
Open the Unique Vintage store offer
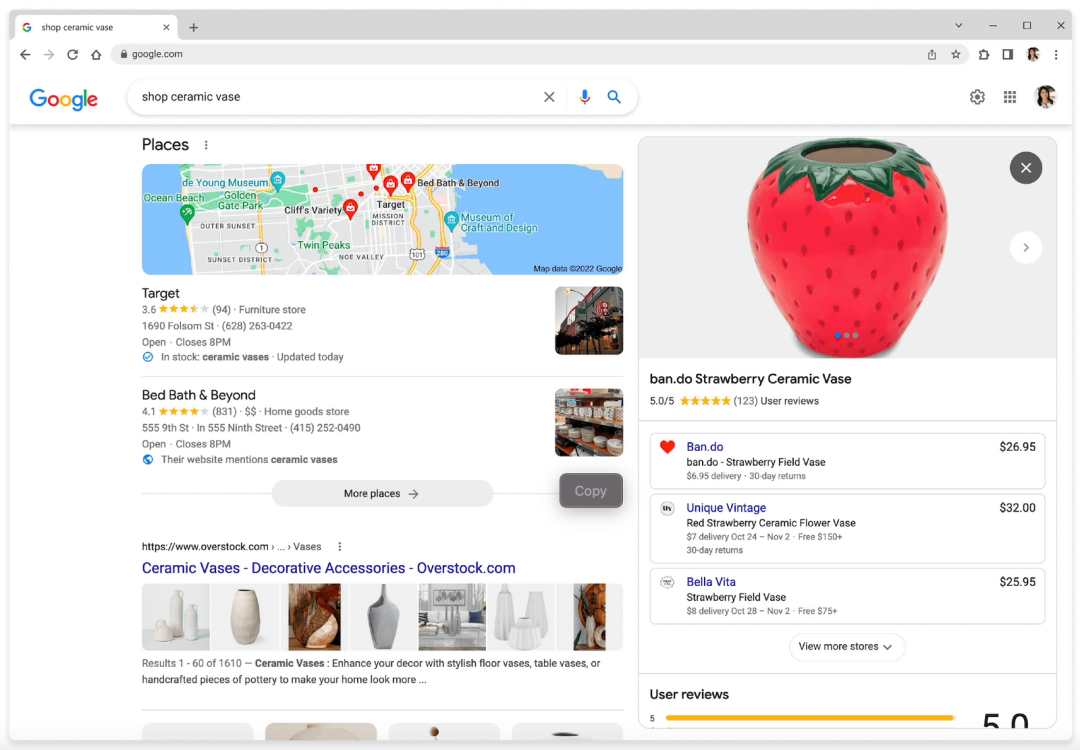click(847, 529)
